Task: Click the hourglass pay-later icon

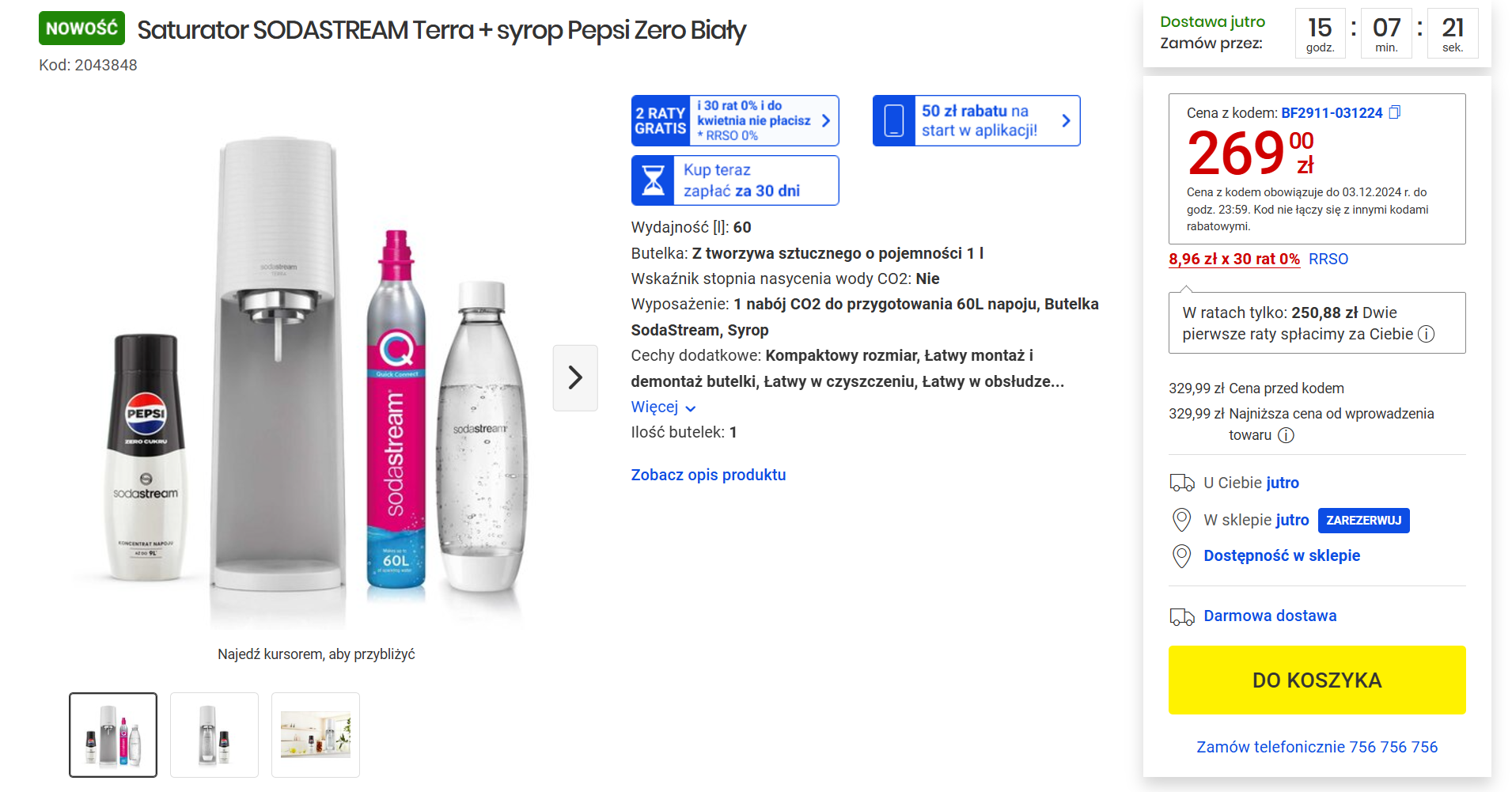Action: click(654, 180)
